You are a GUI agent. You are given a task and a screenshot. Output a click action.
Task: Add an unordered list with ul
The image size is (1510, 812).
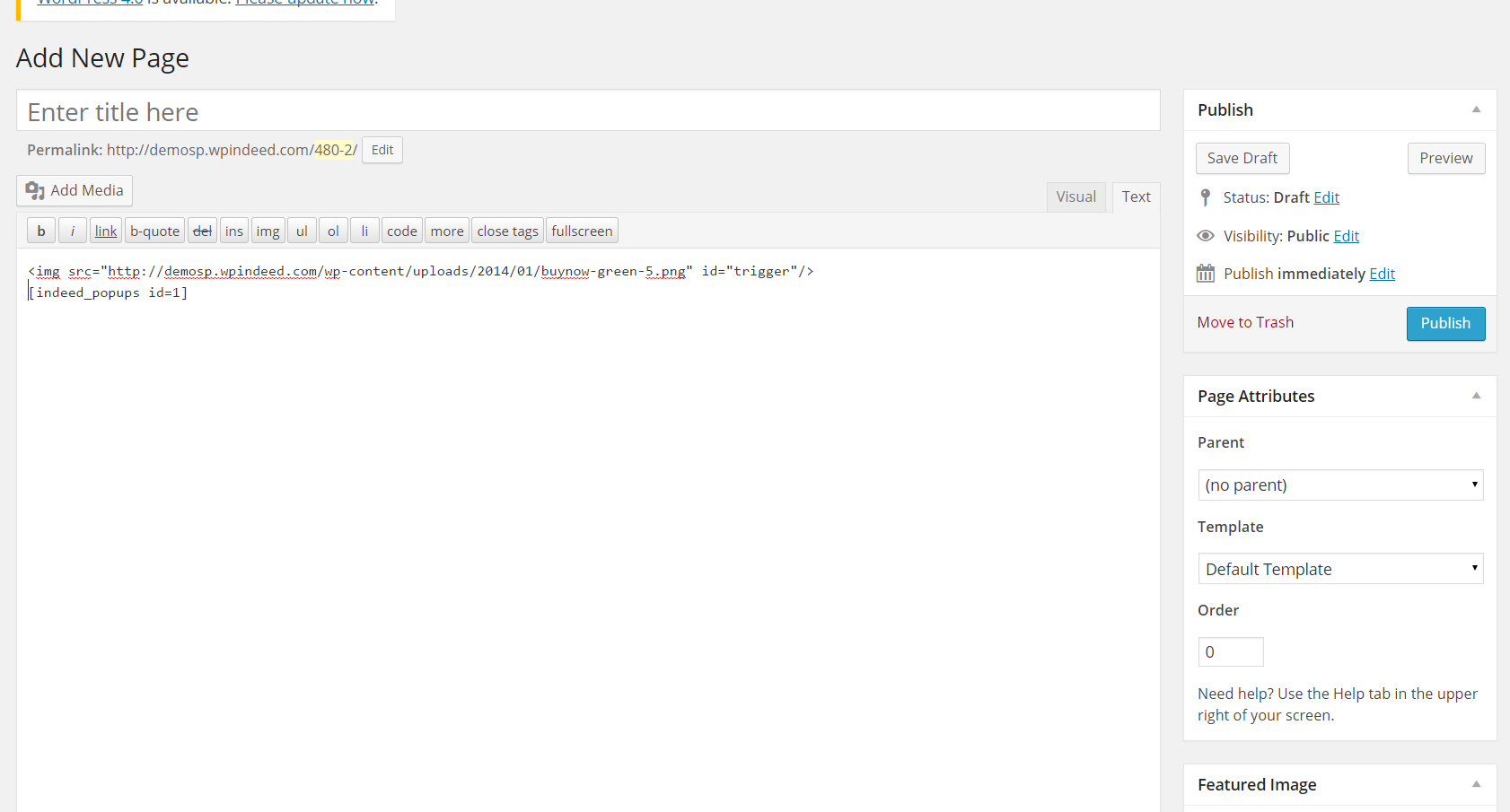tap(302, 231)
